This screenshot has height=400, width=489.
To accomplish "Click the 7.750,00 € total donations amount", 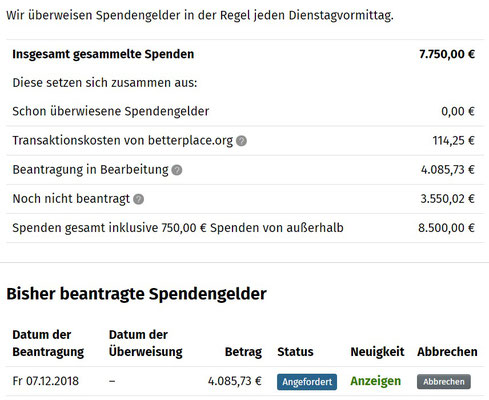I will pos(447,54).
